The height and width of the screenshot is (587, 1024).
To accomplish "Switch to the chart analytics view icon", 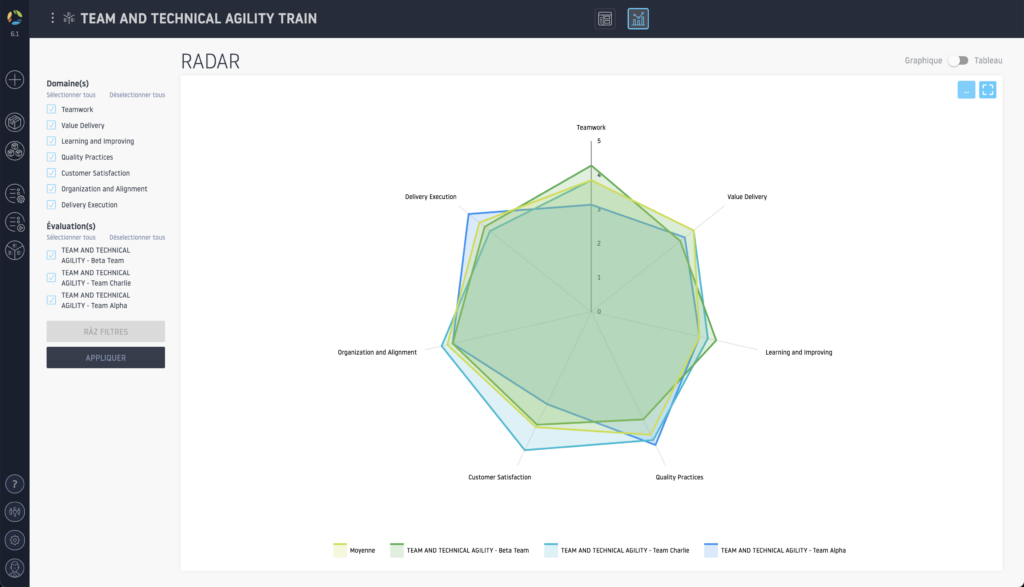I will 638,18.
